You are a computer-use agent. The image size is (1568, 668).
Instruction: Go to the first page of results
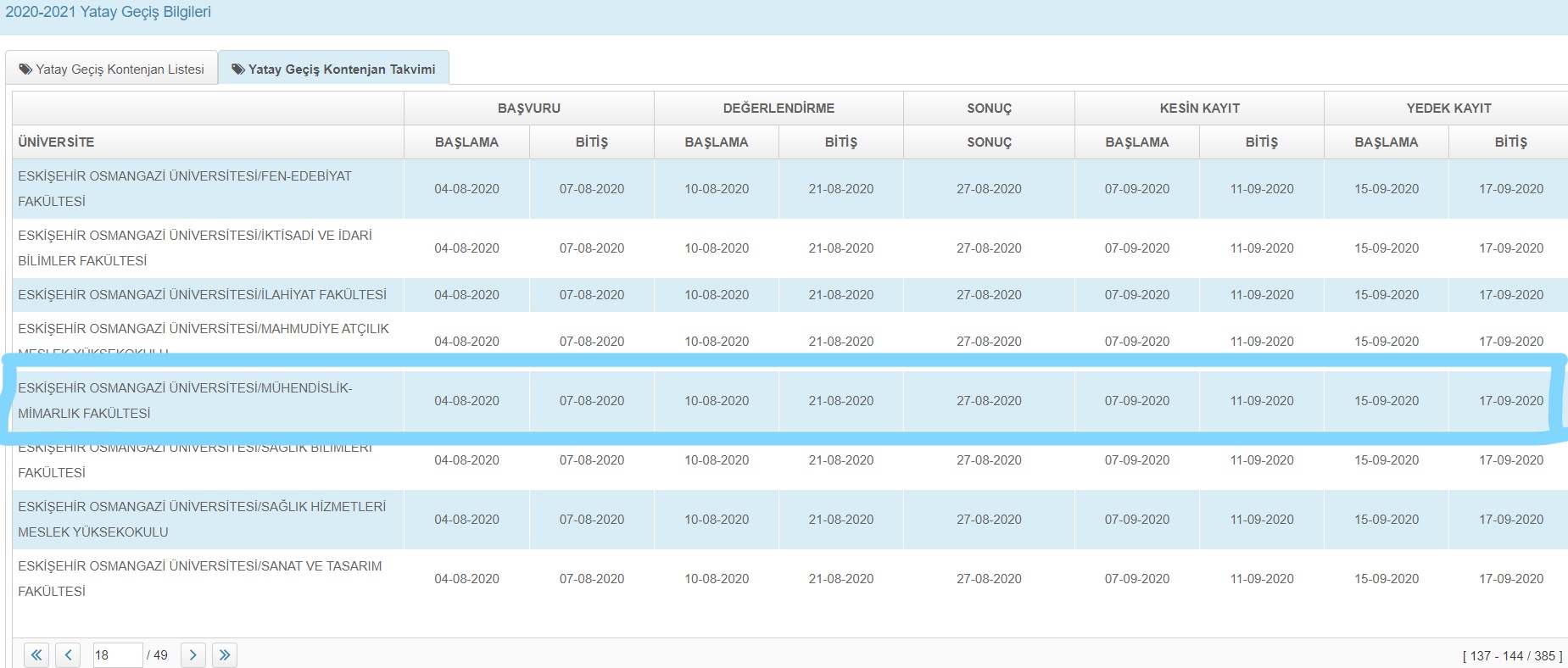tap(36, 655)
